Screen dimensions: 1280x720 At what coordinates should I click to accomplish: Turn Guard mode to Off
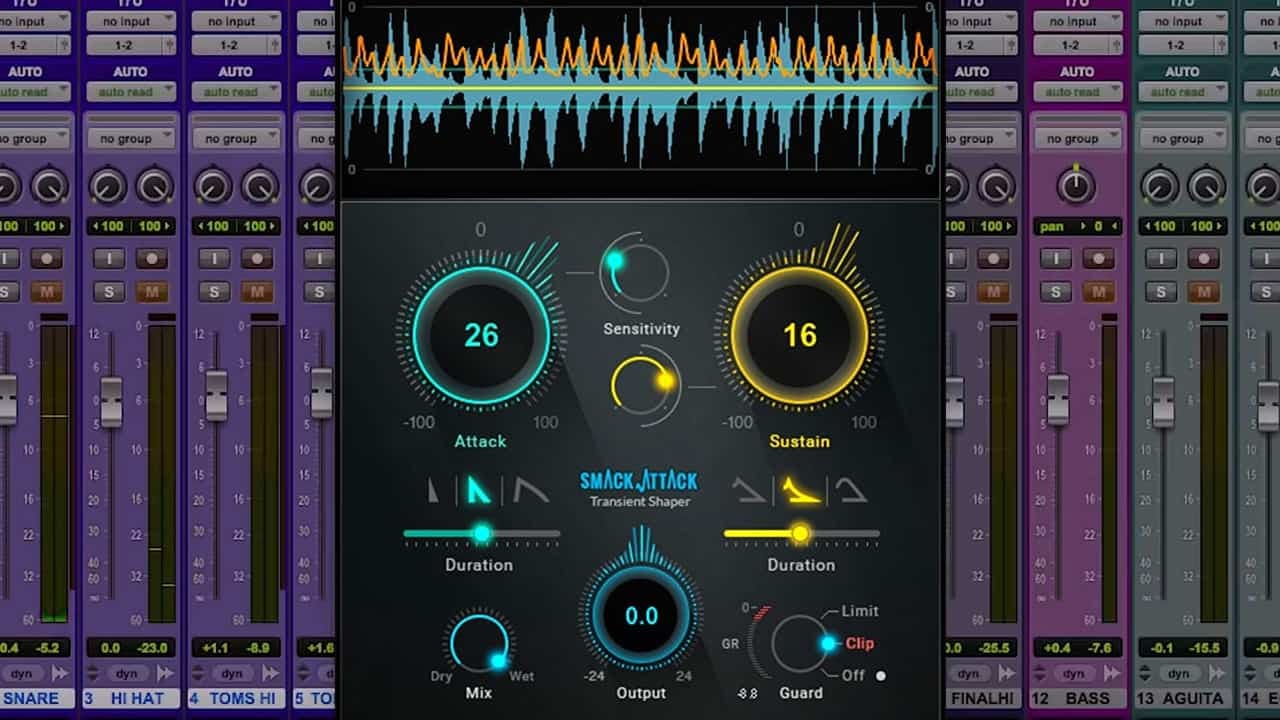point(853,675)
